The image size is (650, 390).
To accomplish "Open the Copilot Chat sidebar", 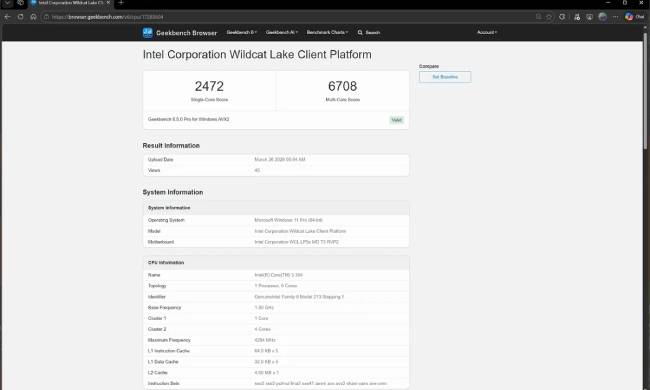I will [635, 17].
